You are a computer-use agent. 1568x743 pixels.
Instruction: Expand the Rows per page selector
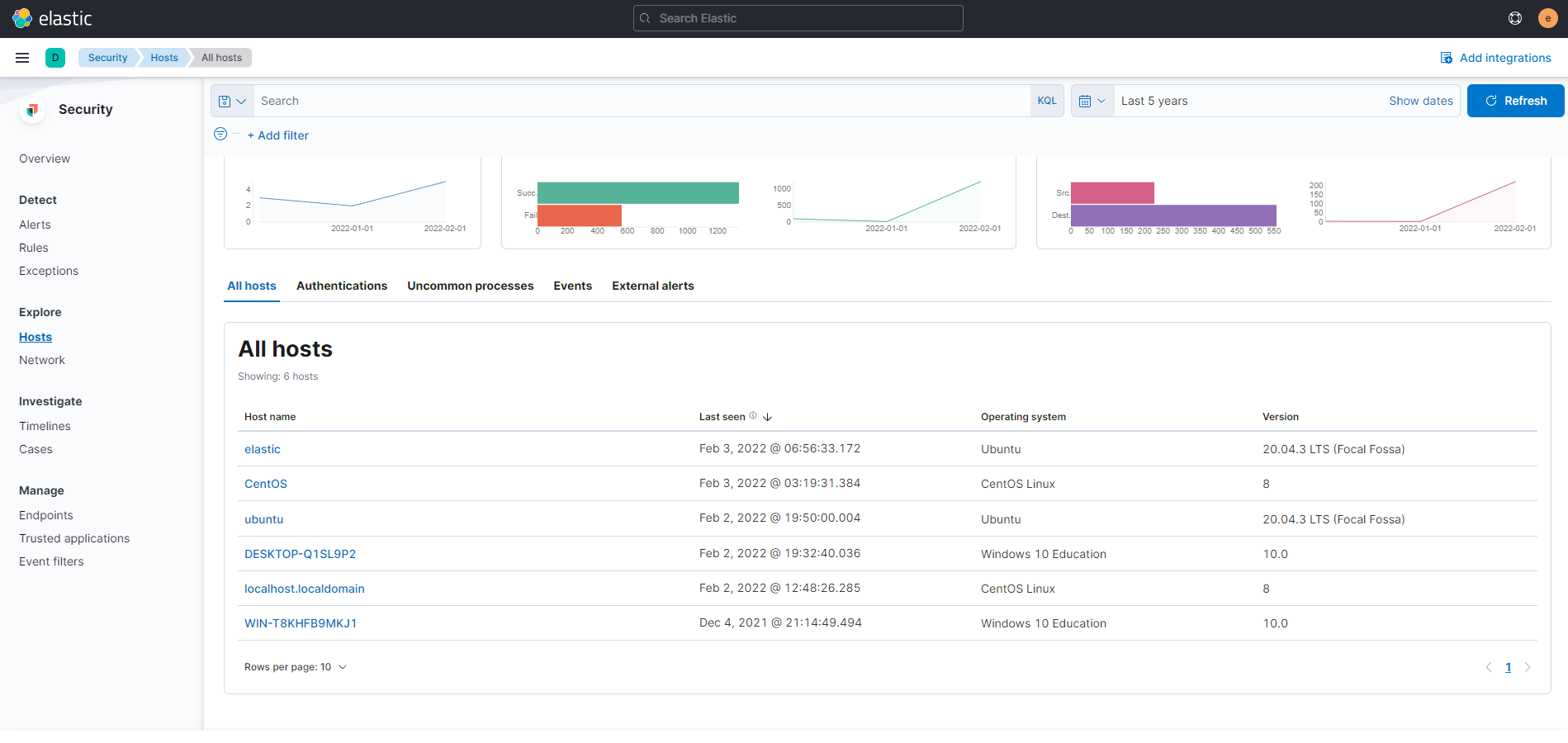coord(296,667)
